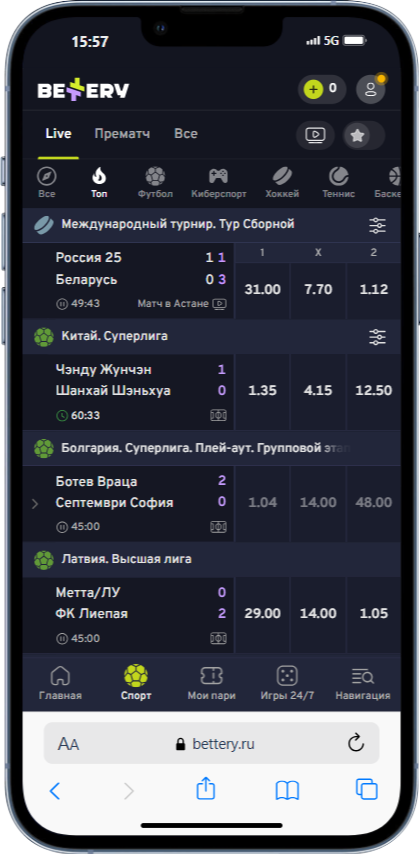Bet on 31.00 odds for Россия 25
This screenshot has width=420, height=854.
[262, 290]
